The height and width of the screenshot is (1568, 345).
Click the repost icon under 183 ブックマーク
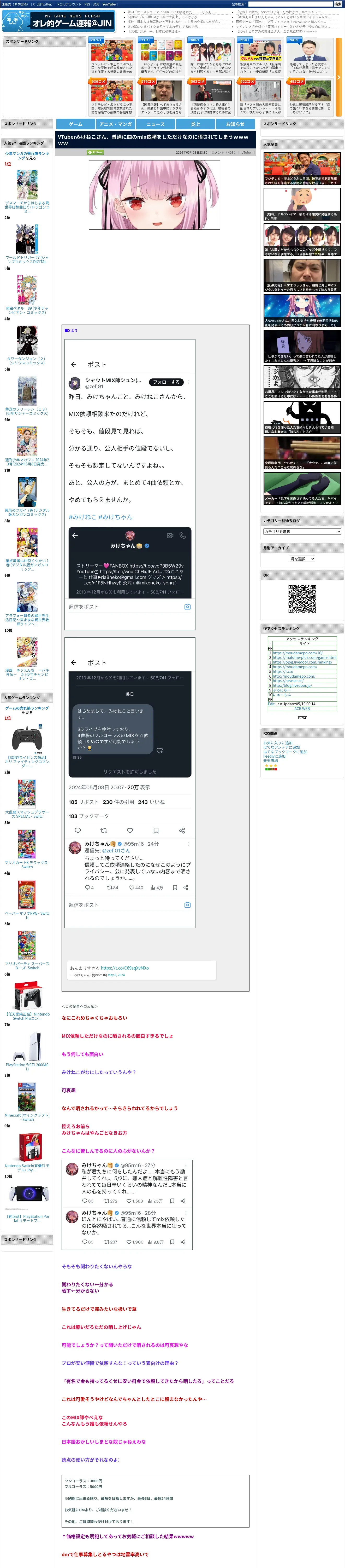tap(103, 830)
